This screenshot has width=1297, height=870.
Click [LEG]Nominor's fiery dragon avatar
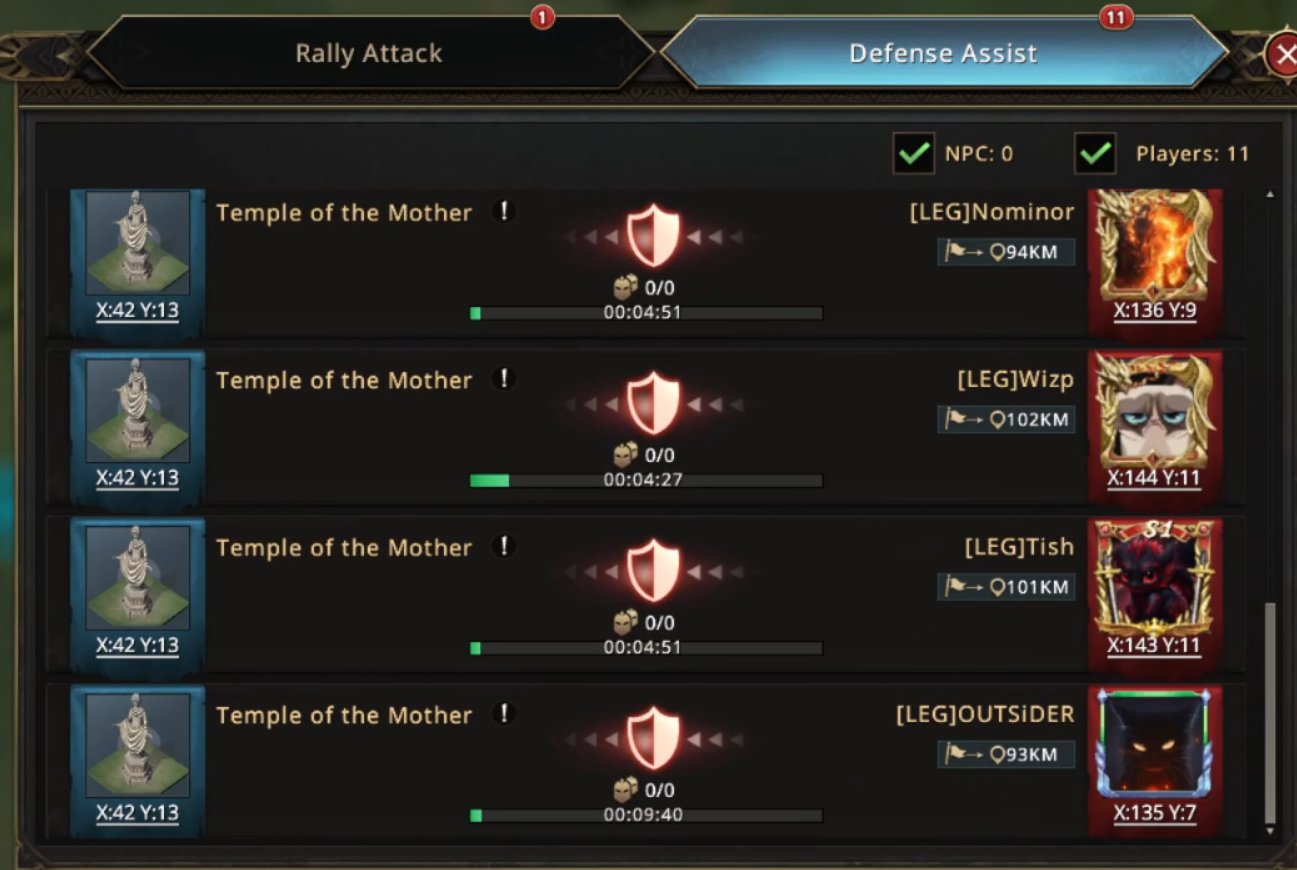point(1155,245)
